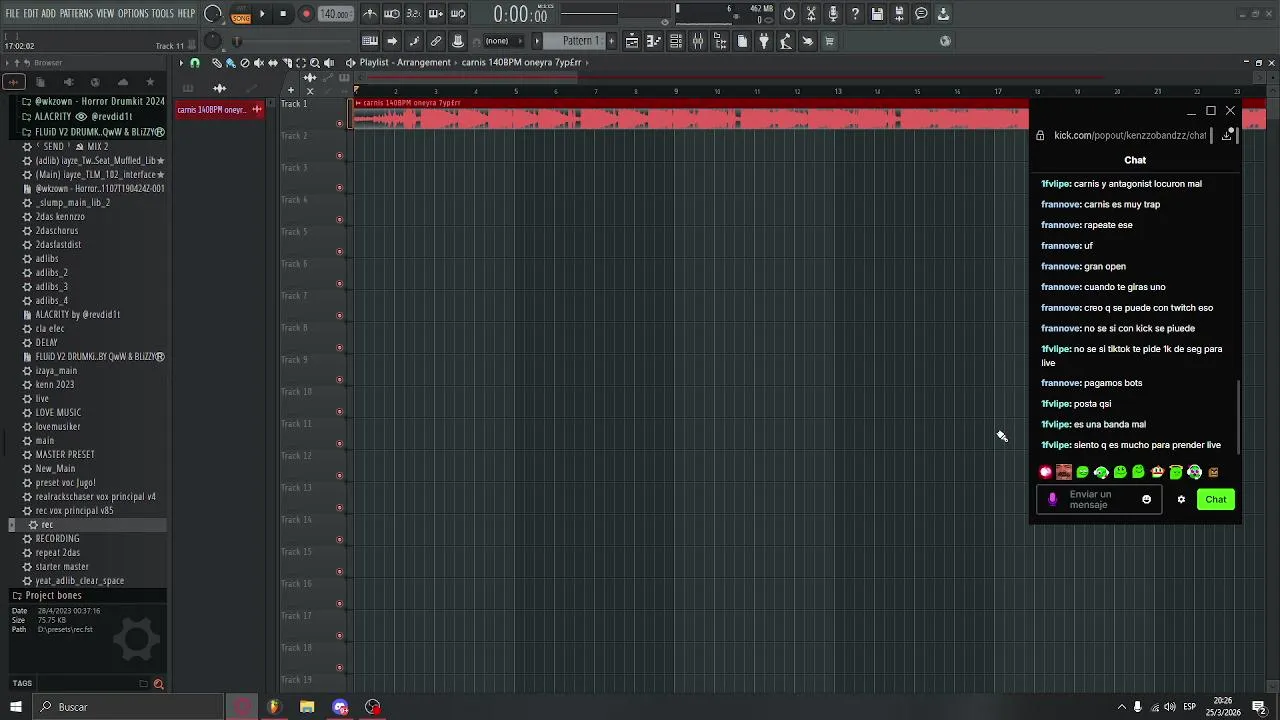This screenshot has width=1280, height=720.
Task: Toggle Pattern/Song mode button
Action: tap(241, 14)
